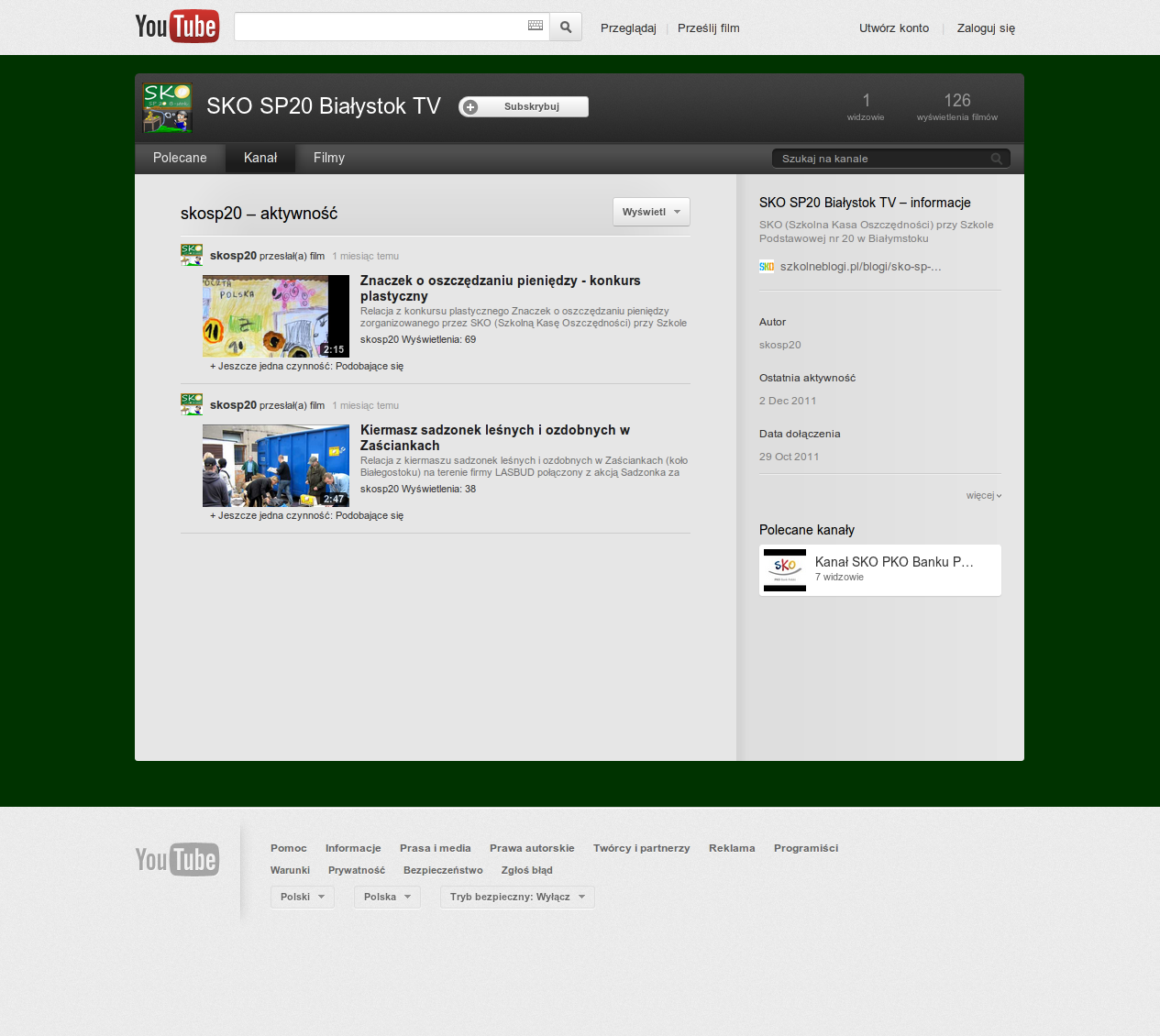Click the 126 wyświetlenia filmów counter
This screenshot has width=1160, height=1036.
point(957,106)
